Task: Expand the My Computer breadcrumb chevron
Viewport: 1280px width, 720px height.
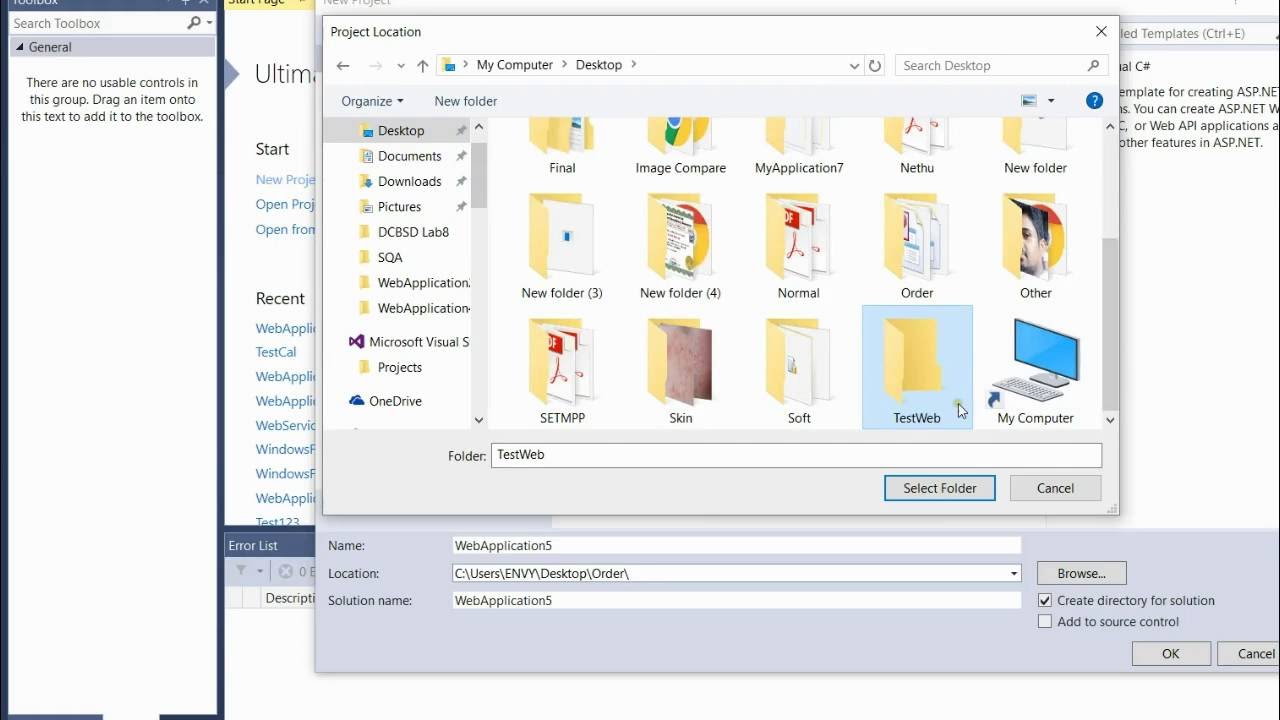Action: point(563,65)
